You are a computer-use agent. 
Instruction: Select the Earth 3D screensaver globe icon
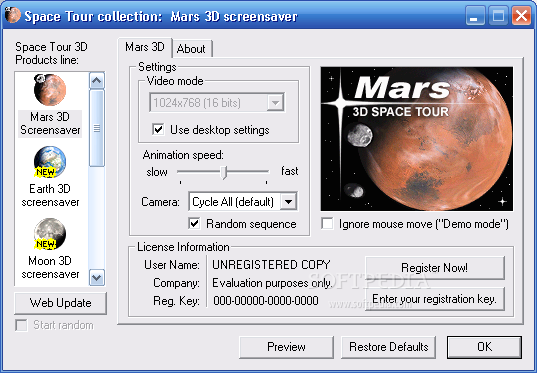pos(50,162)
